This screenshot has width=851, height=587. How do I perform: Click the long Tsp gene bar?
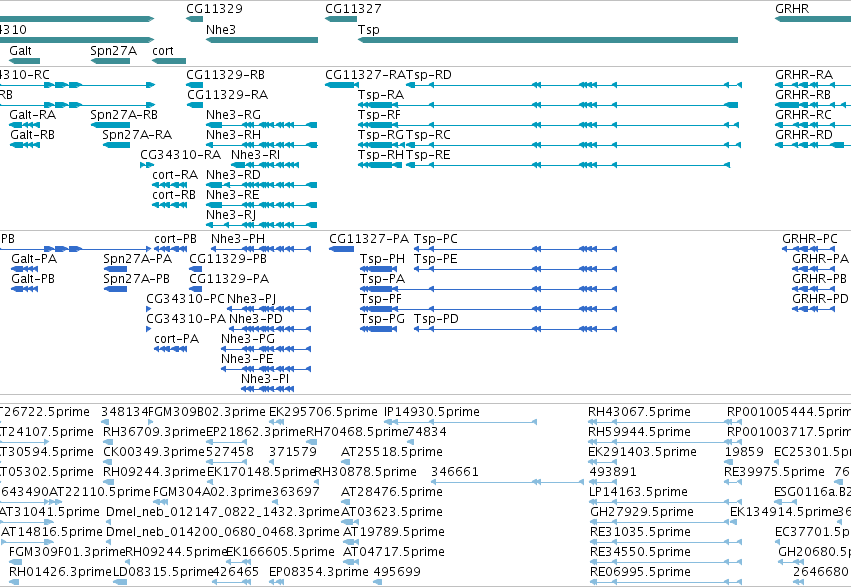[x=548, y=40]
